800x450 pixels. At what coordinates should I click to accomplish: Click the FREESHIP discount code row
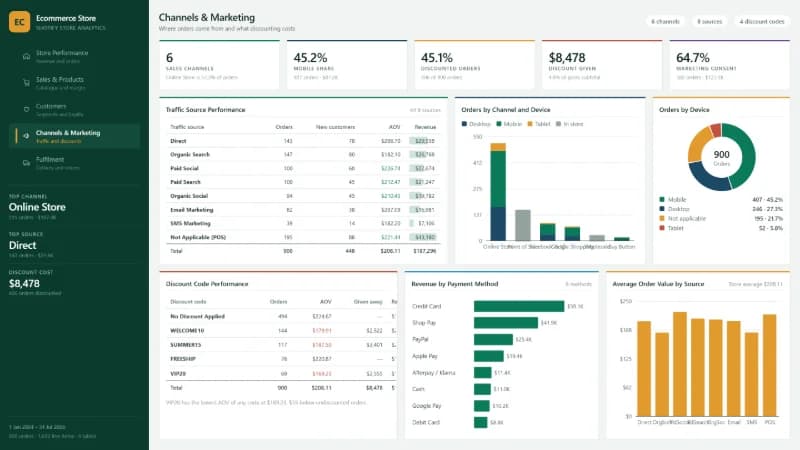pos(282,359)
